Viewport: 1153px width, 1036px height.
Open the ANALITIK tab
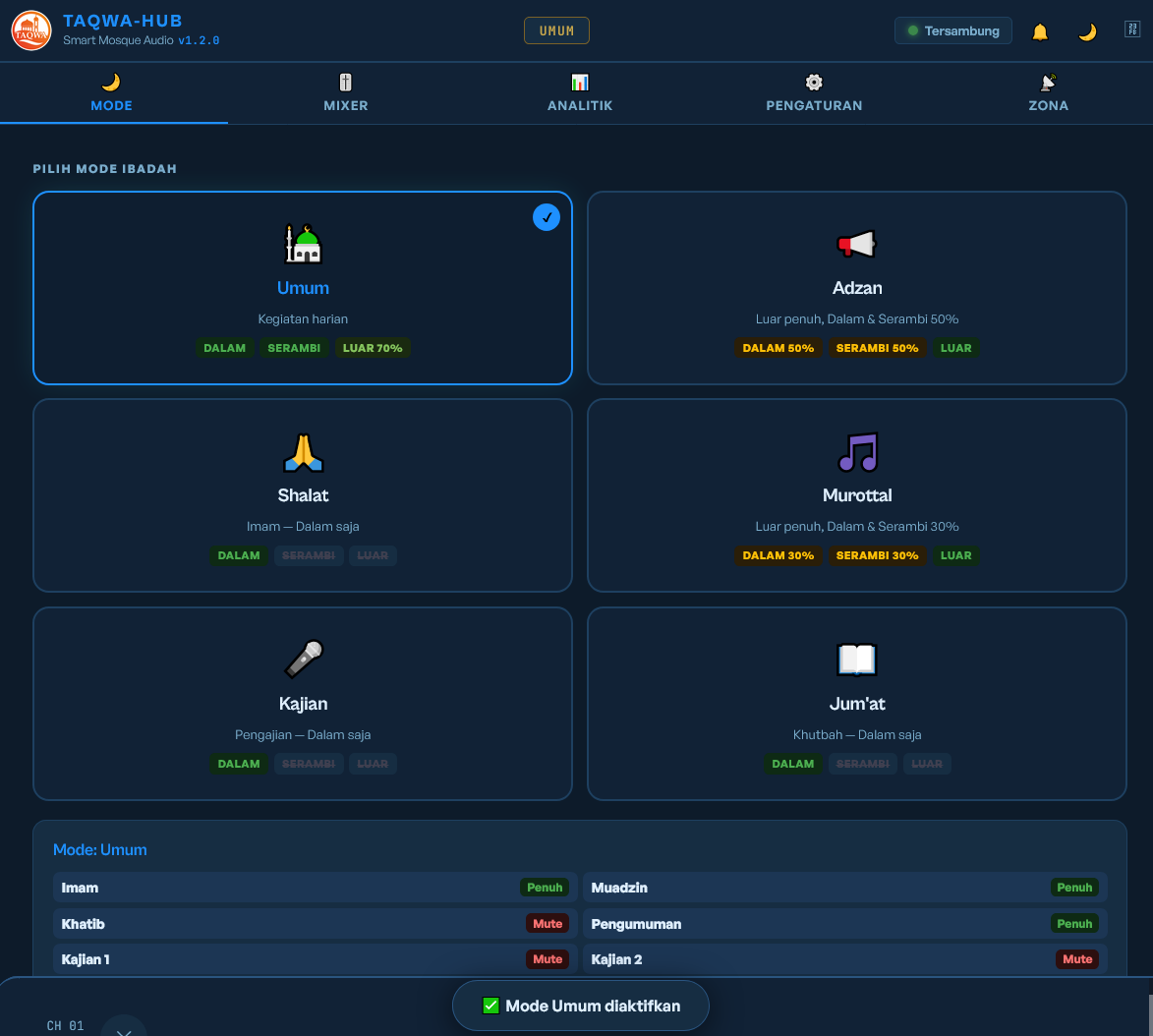[x=579, y=92]
